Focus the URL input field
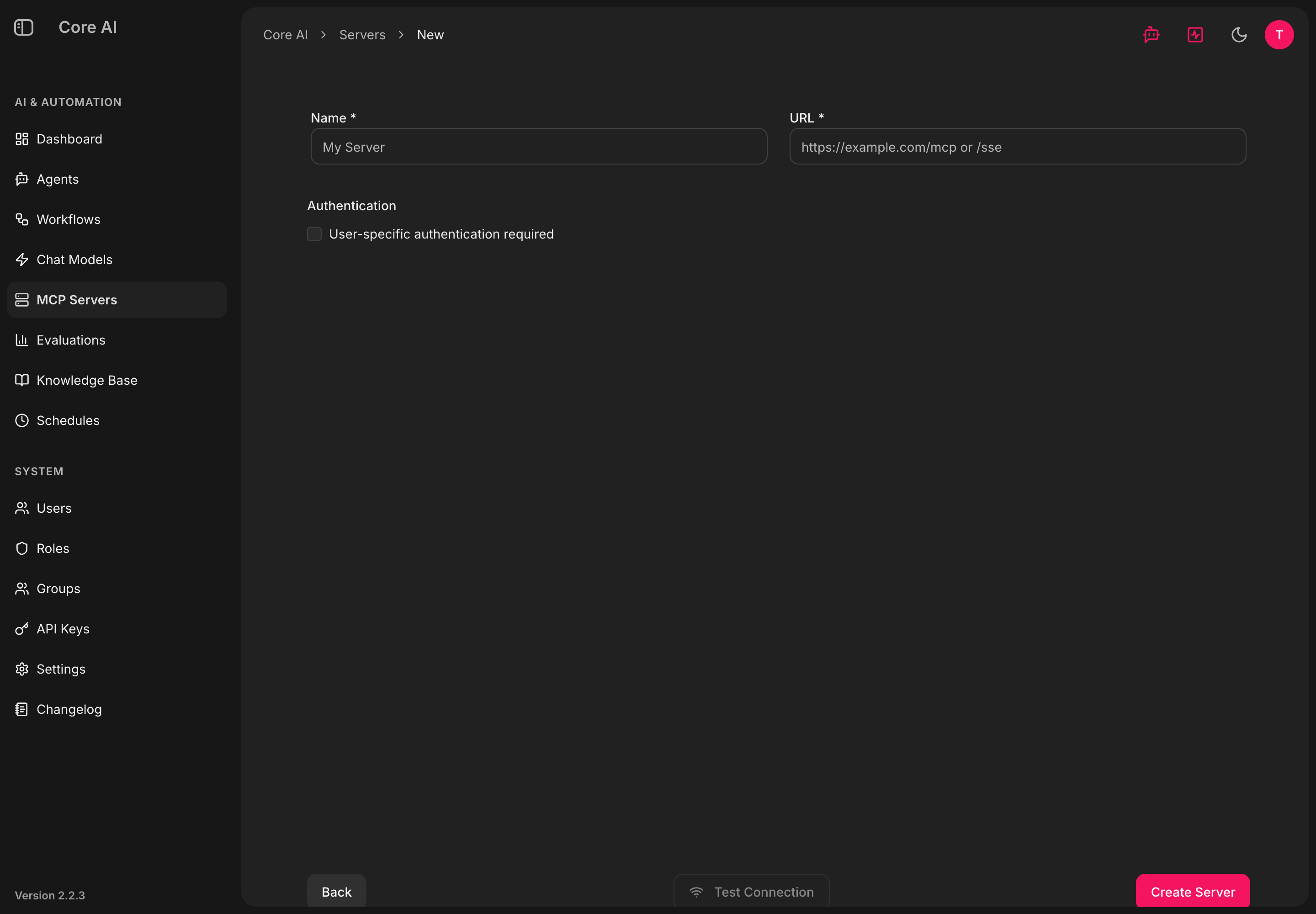 [x=1018, y=147]
